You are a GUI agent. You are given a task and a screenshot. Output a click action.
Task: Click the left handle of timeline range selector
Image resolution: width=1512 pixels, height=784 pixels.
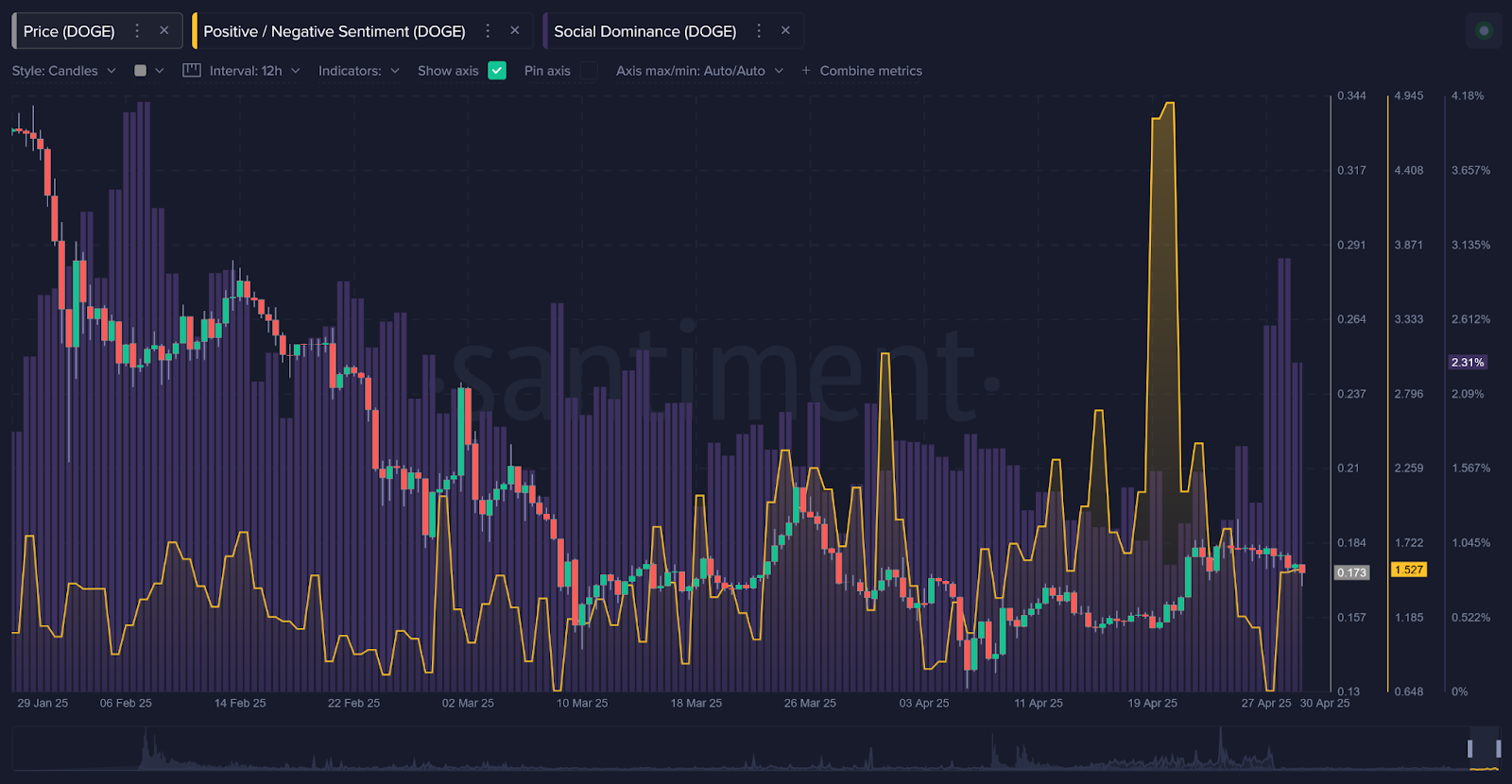point(1469,749)
